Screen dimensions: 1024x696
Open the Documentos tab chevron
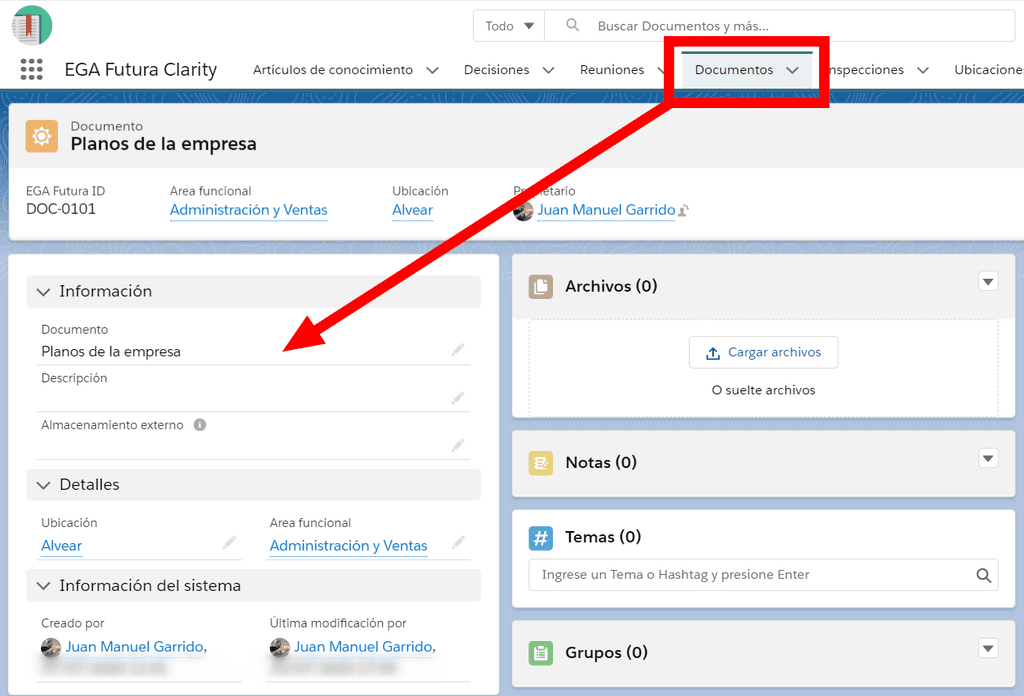(792, 70)
